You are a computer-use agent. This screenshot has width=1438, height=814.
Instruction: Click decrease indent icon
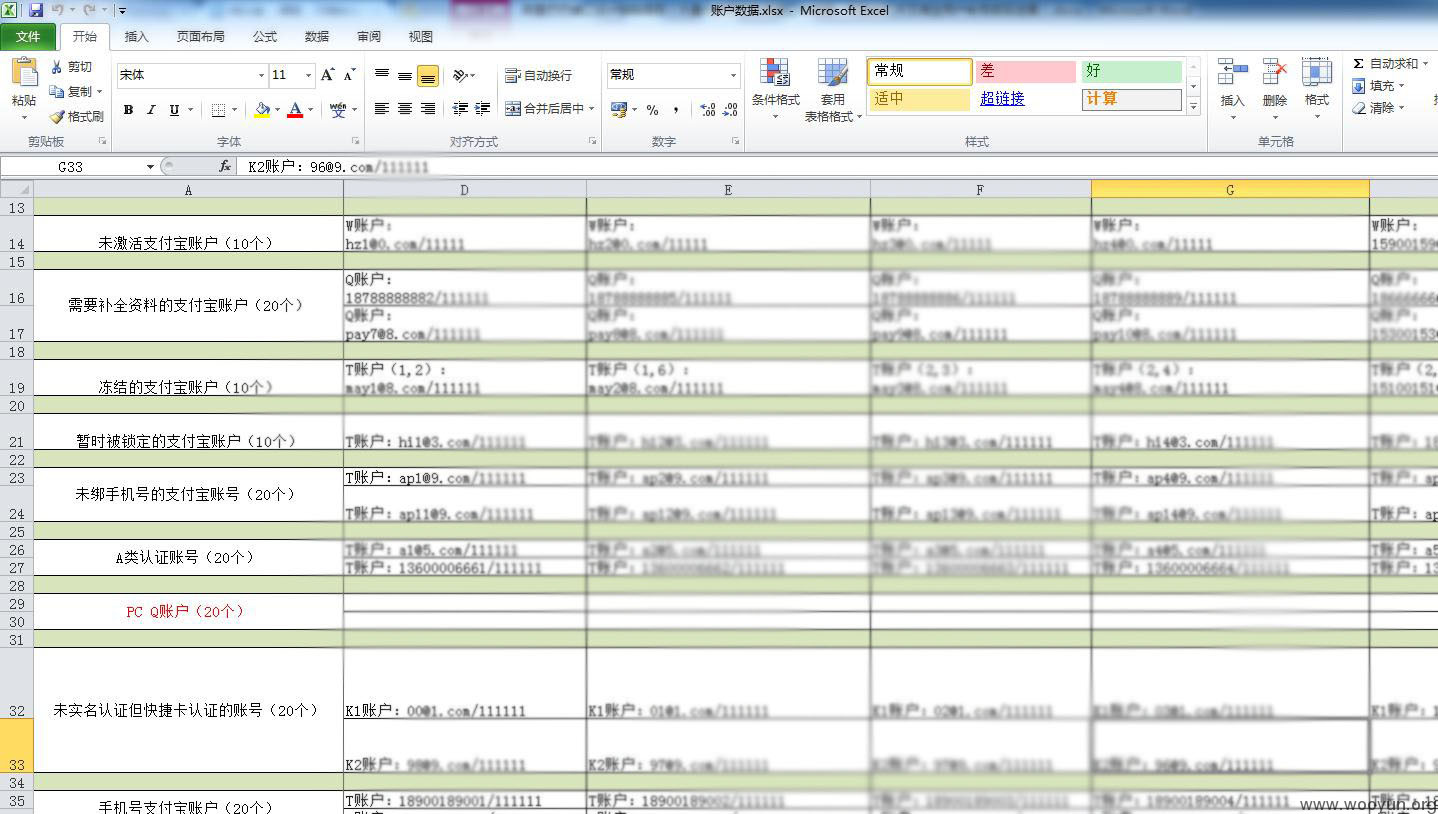coord(460,109)
